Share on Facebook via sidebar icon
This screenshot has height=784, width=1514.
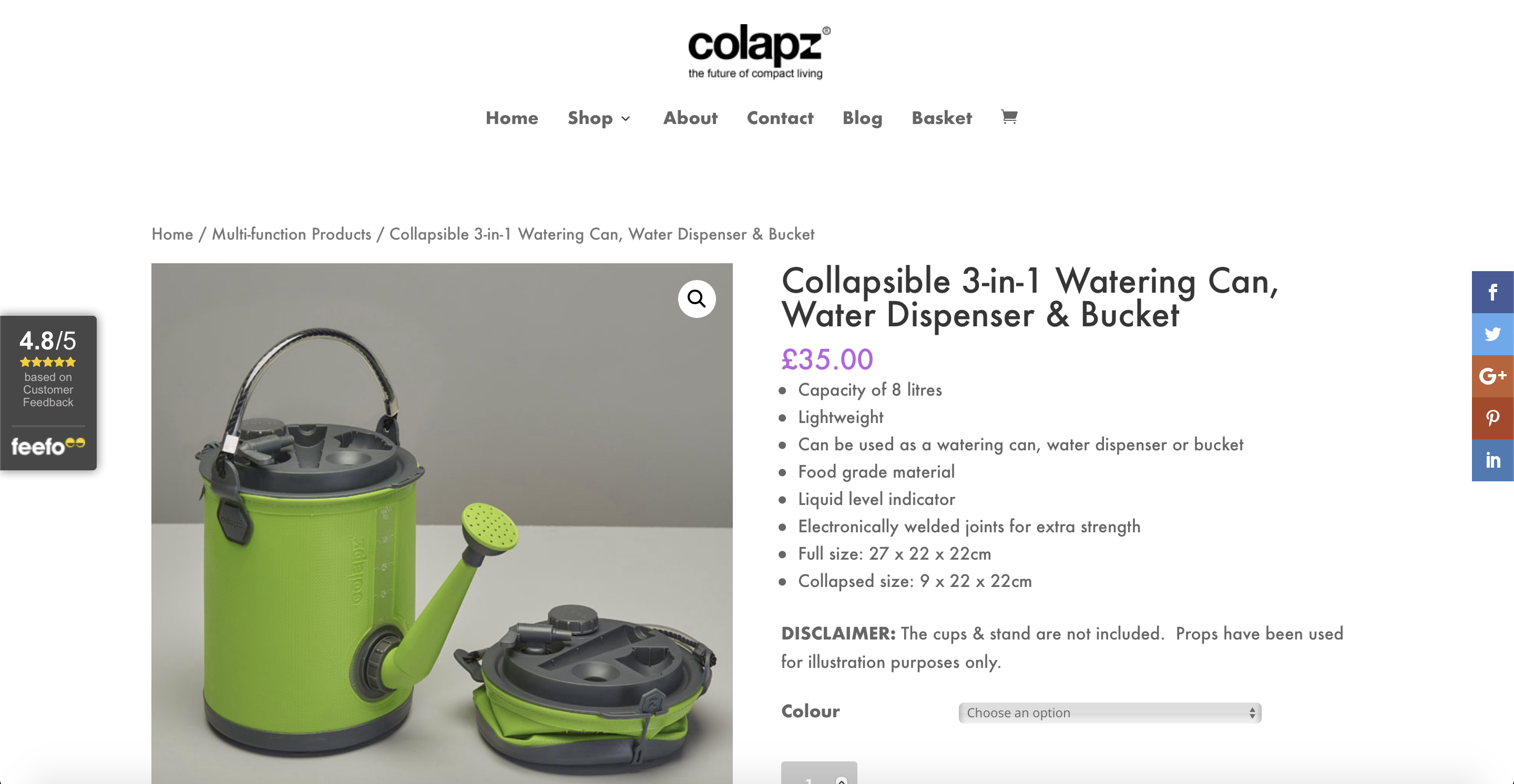(x=1492, y=292)
